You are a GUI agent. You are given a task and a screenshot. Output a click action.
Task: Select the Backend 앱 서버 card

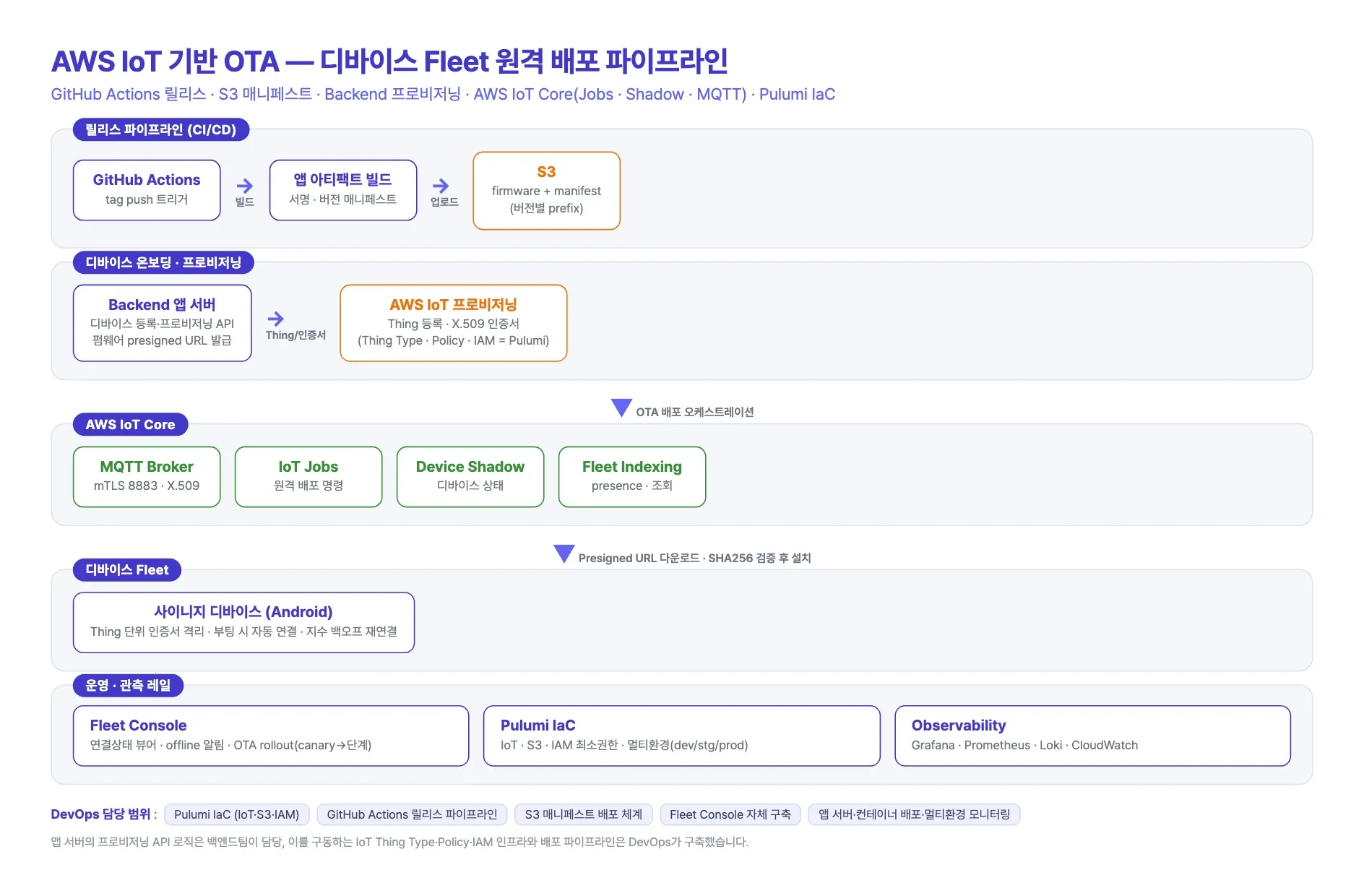pyautogui.click(x=163, y=323)
